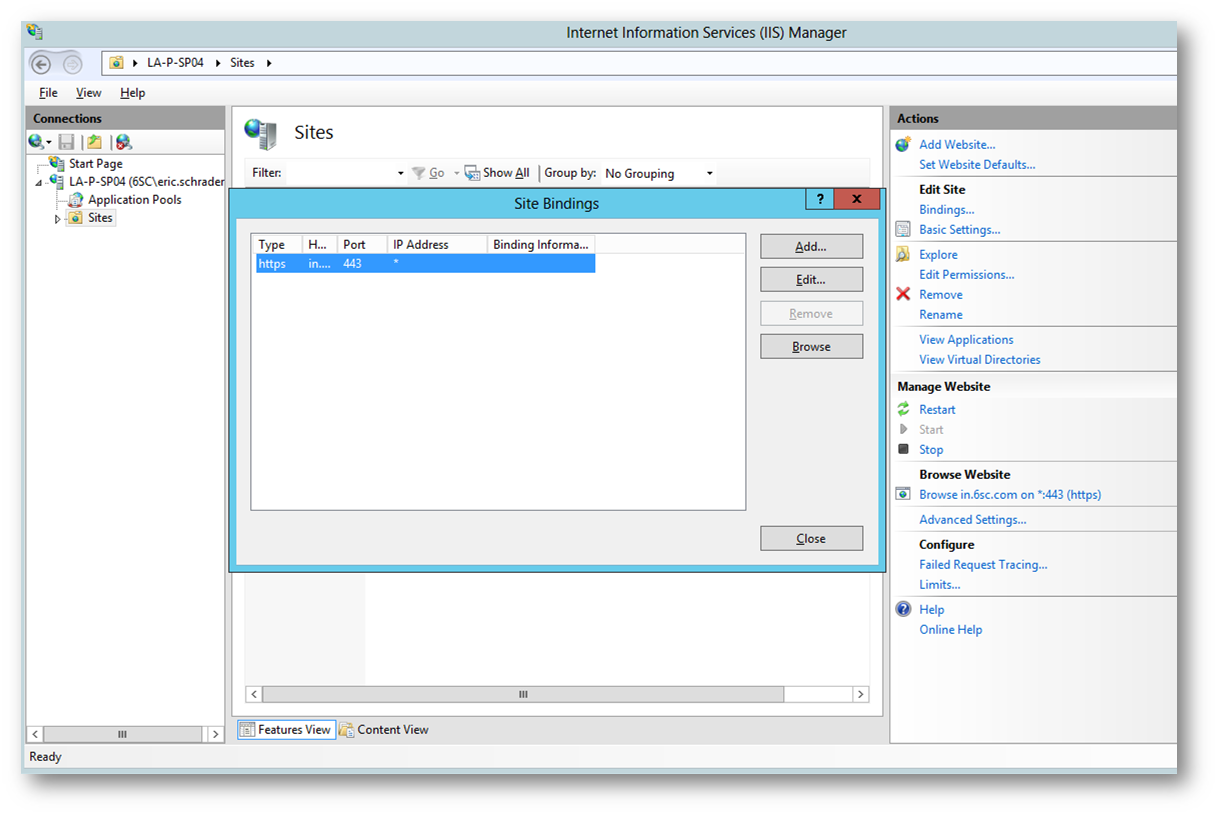The width and height of the screenshot is (1219, 816).
Task: Click the Add Website globe icon
Action: (x=903, y=144)
